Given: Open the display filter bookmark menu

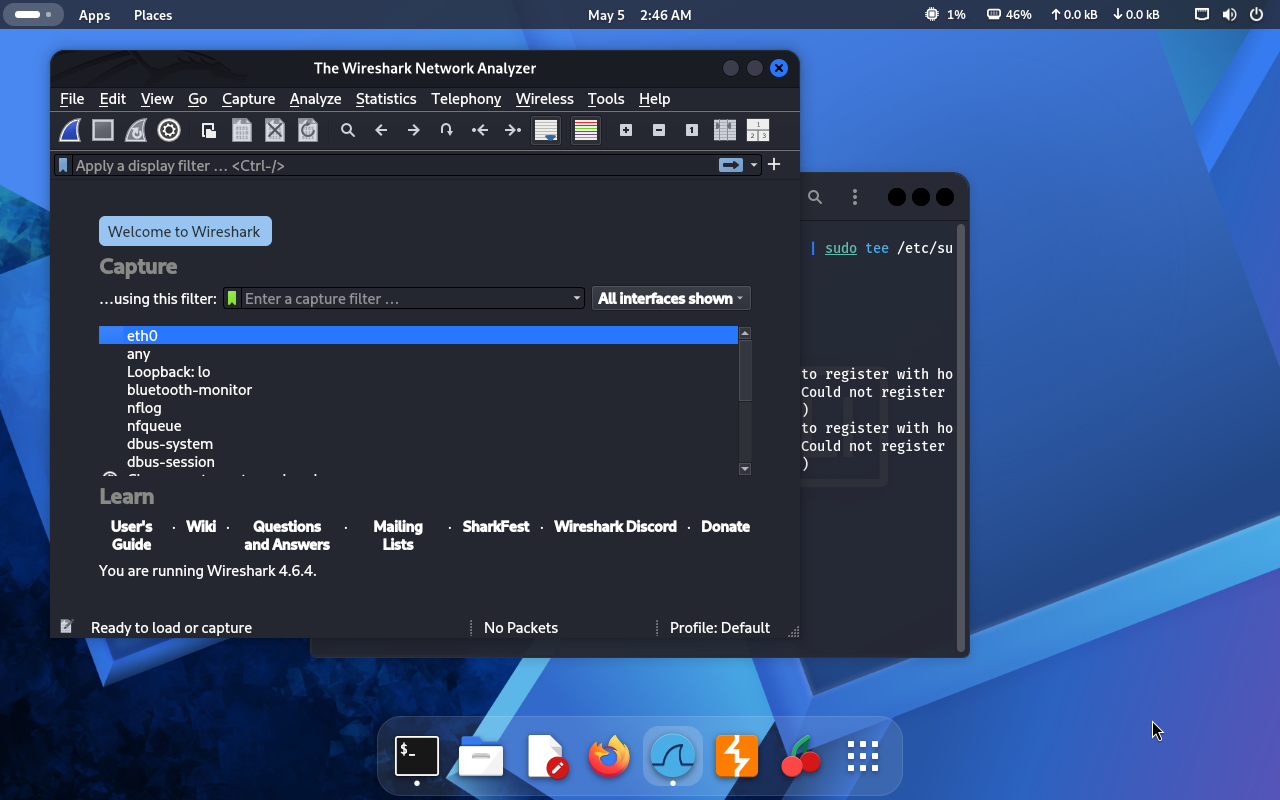Looking at the screenshot, I should [63, 165].
